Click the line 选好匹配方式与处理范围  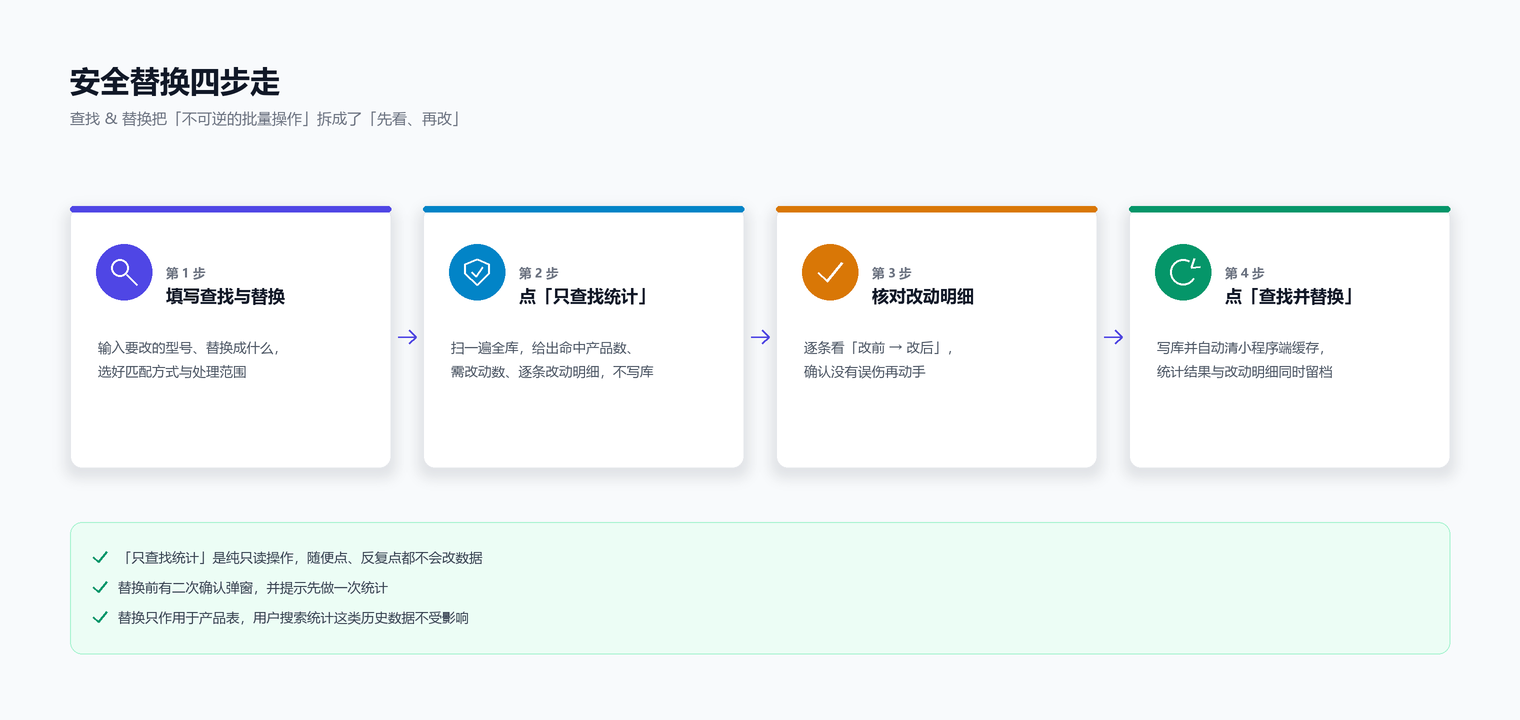[x=172, y=372]
